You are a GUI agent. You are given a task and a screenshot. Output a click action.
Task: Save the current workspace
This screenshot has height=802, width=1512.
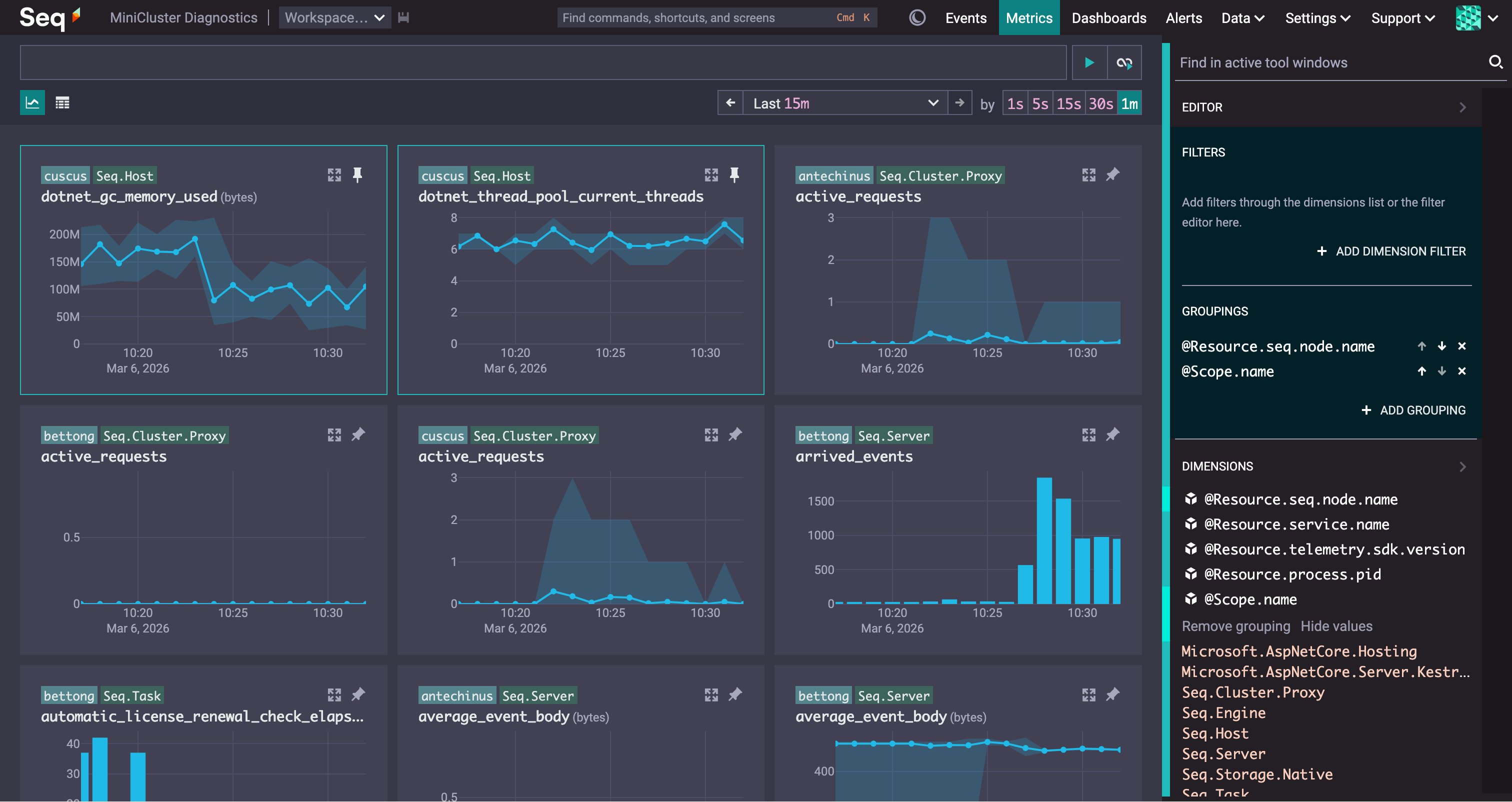[x=404, y=17]
